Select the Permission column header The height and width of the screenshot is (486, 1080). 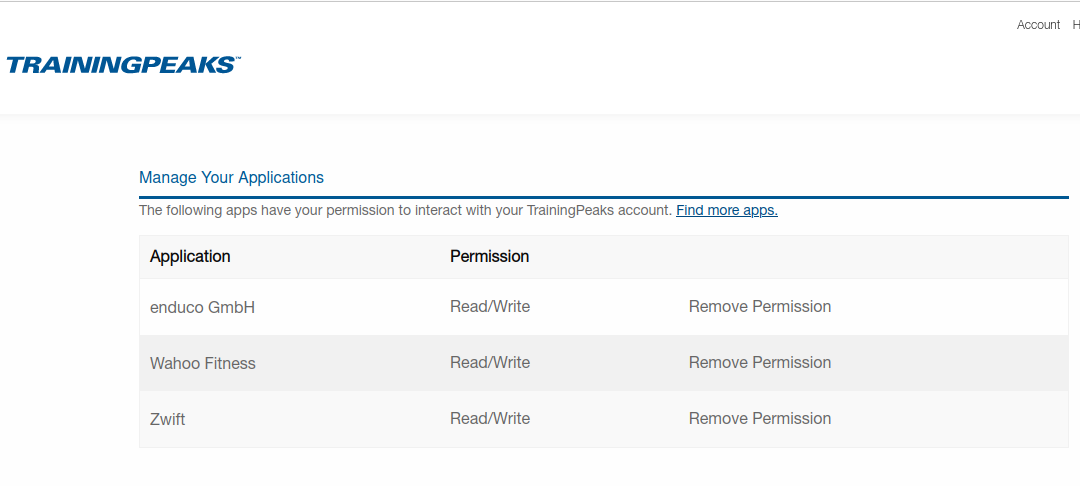tap(489, 257)
